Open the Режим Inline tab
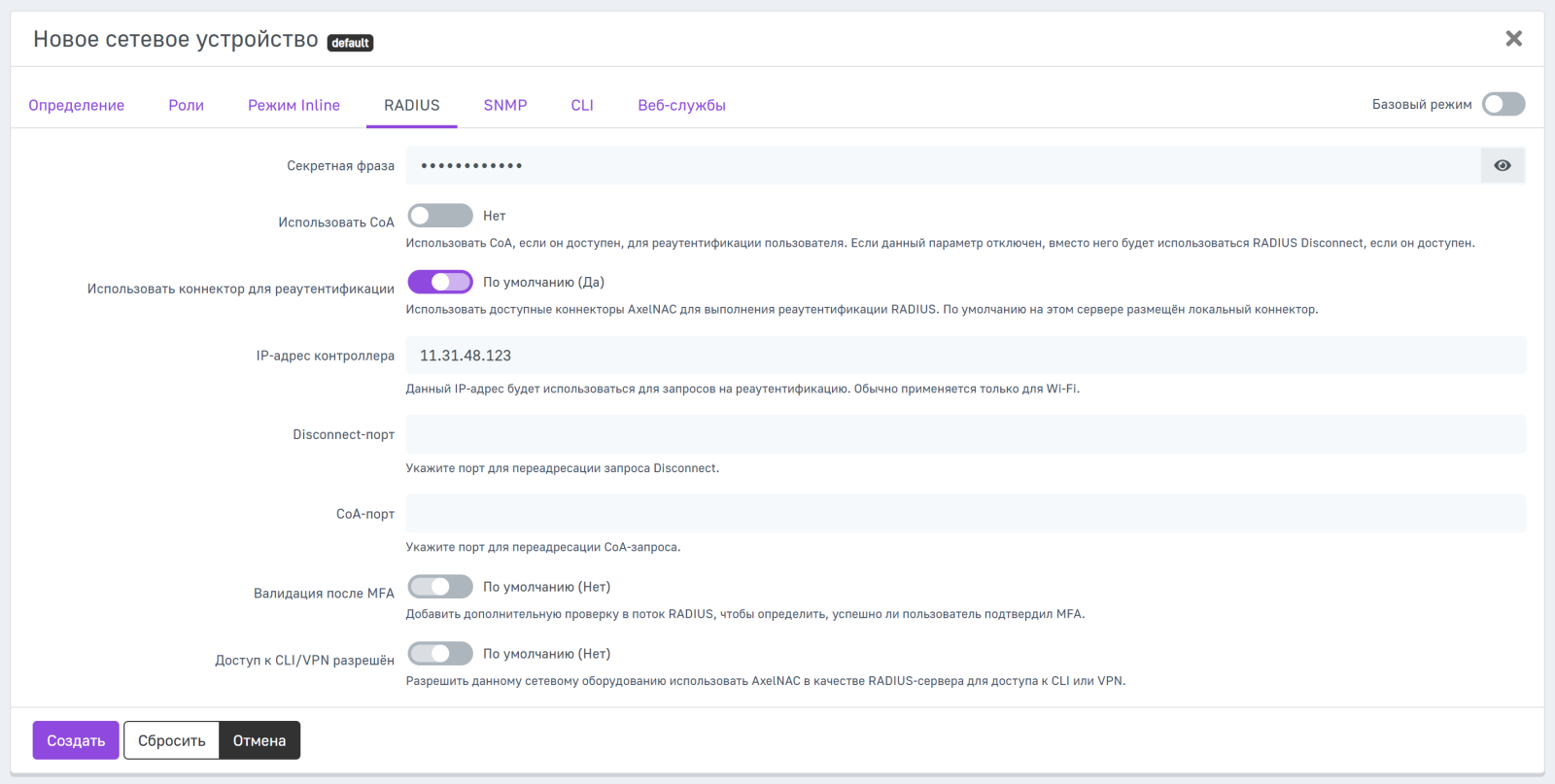The image size is (1555, 784). pyautogui.click(x=294, y=105)
